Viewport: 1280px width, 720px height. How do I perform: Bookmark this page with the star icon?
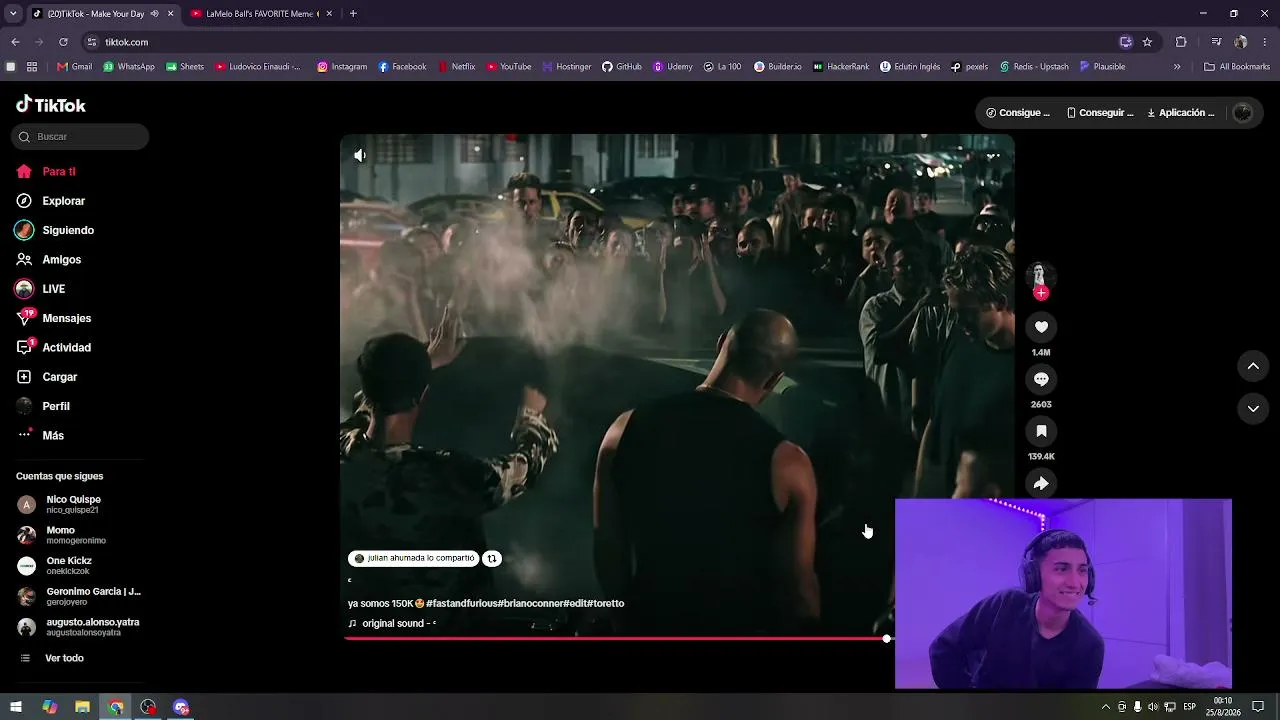[x=1147, y=42]
